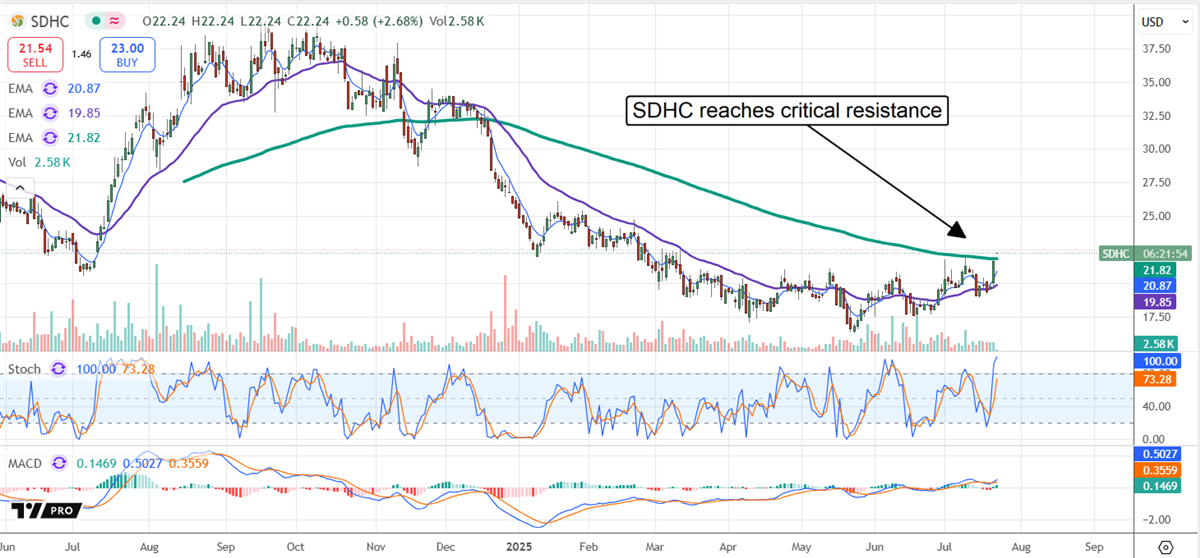The width and height of the screenshot is (1200, 558).
Task: Click the refresh icon beside EMA 19.85
Action: (48, 114)
